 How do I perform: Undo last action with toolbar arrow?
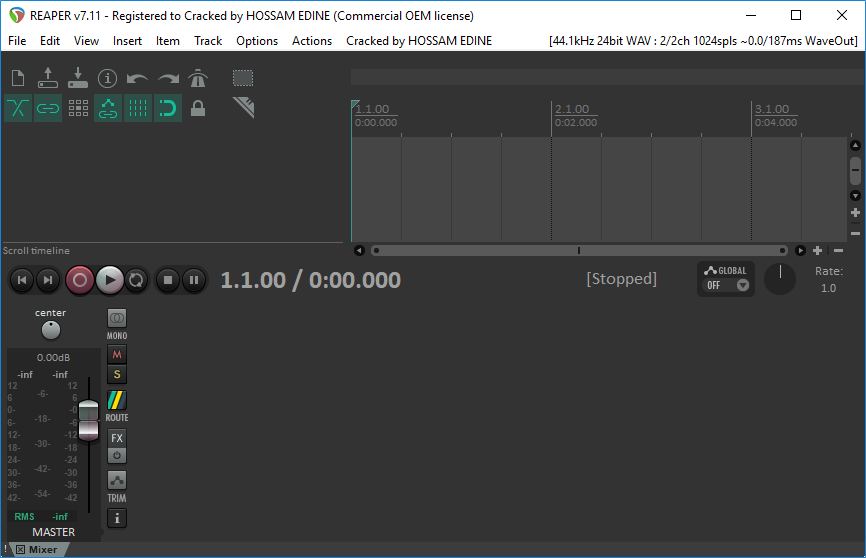coord(138,78)
